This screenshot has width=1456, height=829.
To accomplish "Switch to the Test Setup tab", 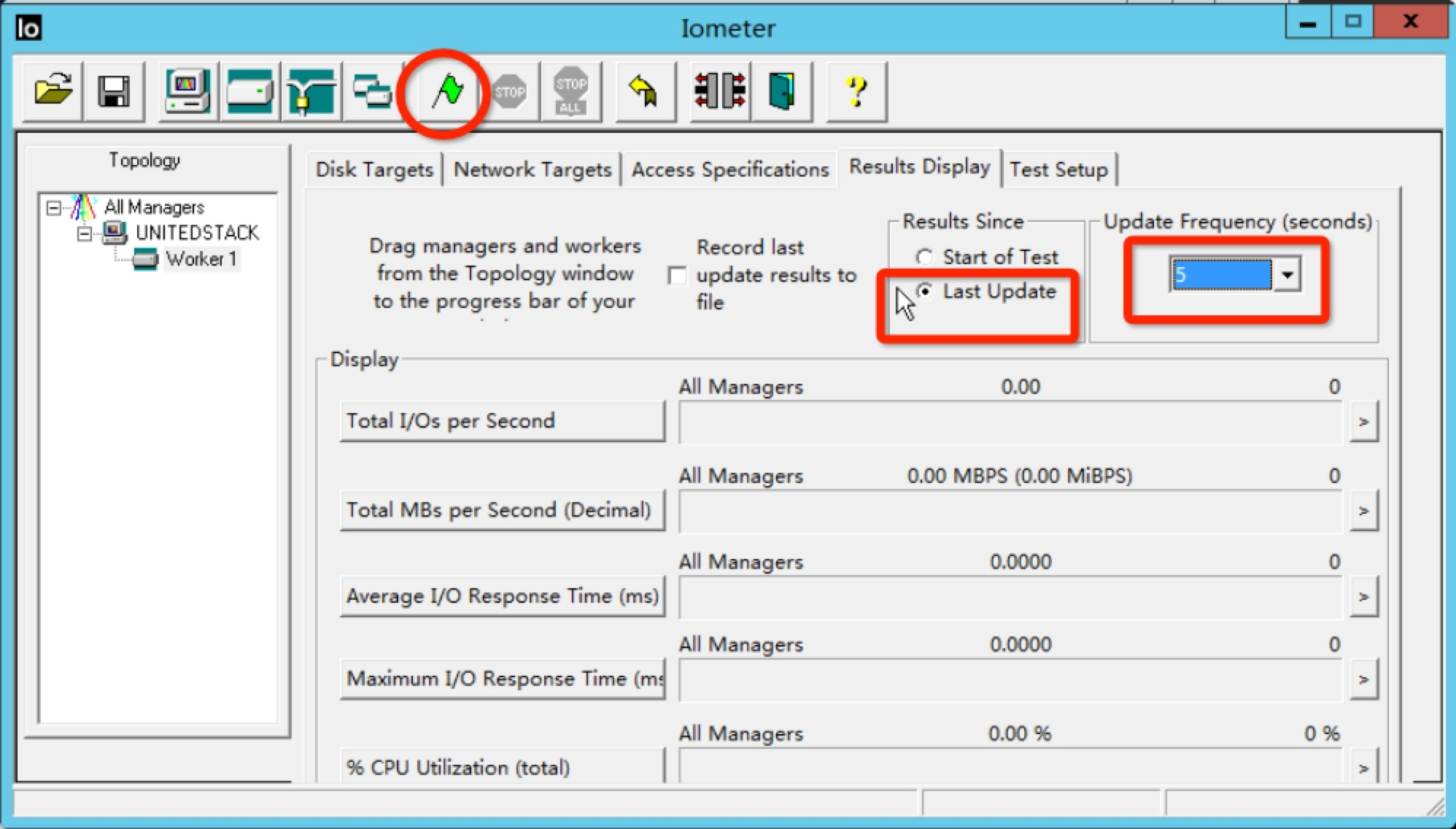I will tap(1058, 168).
